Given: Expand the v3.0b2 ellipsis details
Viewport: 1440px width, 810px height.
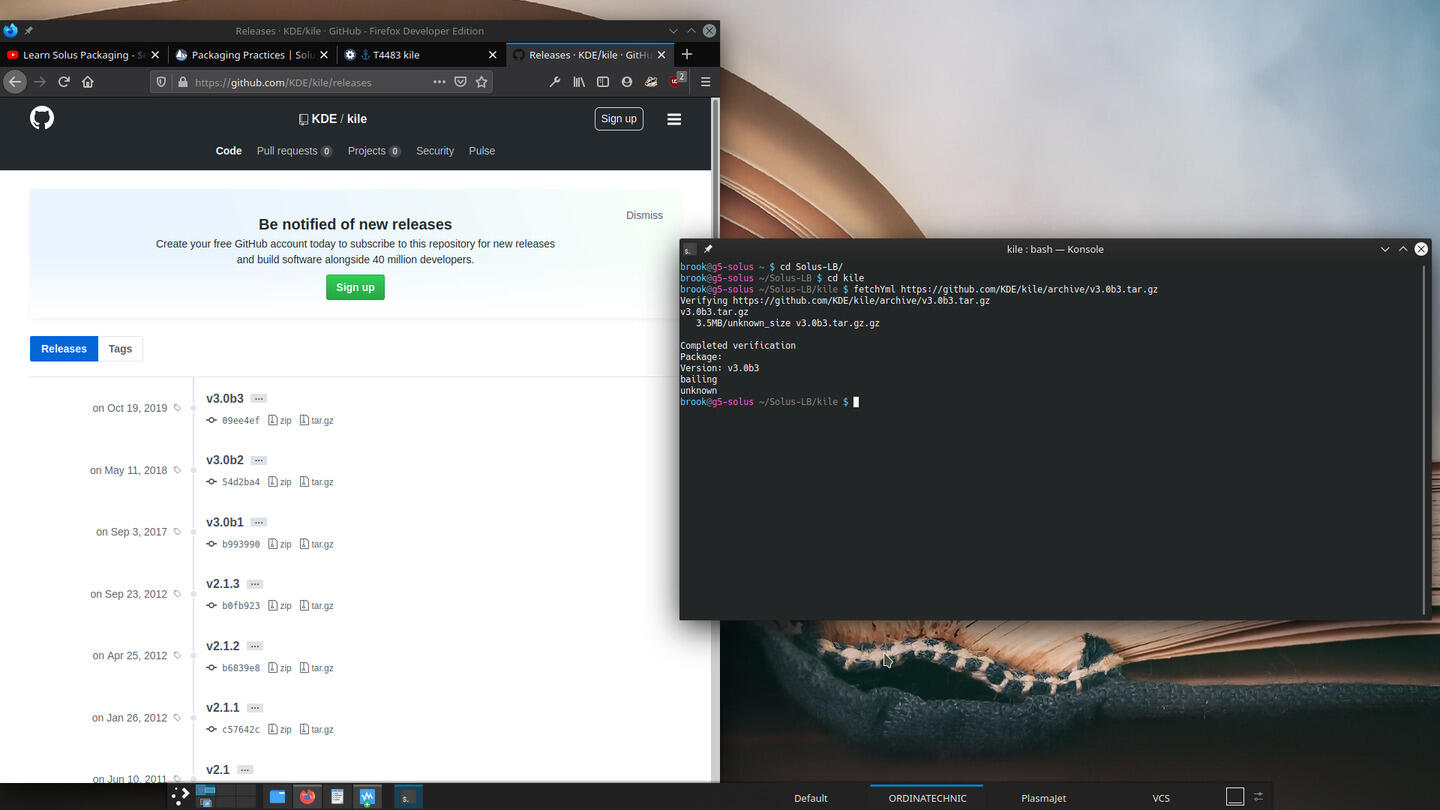Looking at the screenshot, I should 259,461.
